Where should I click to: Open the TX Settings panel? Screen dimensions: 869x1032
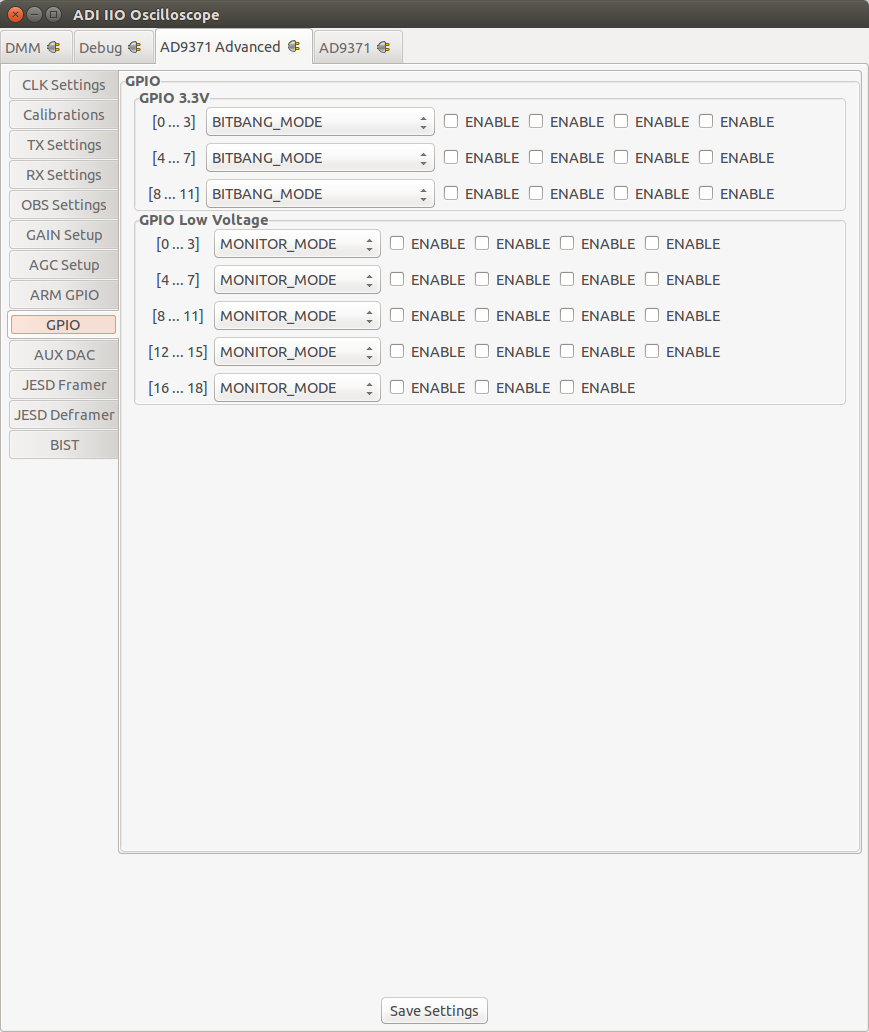[x=63, y=145]
